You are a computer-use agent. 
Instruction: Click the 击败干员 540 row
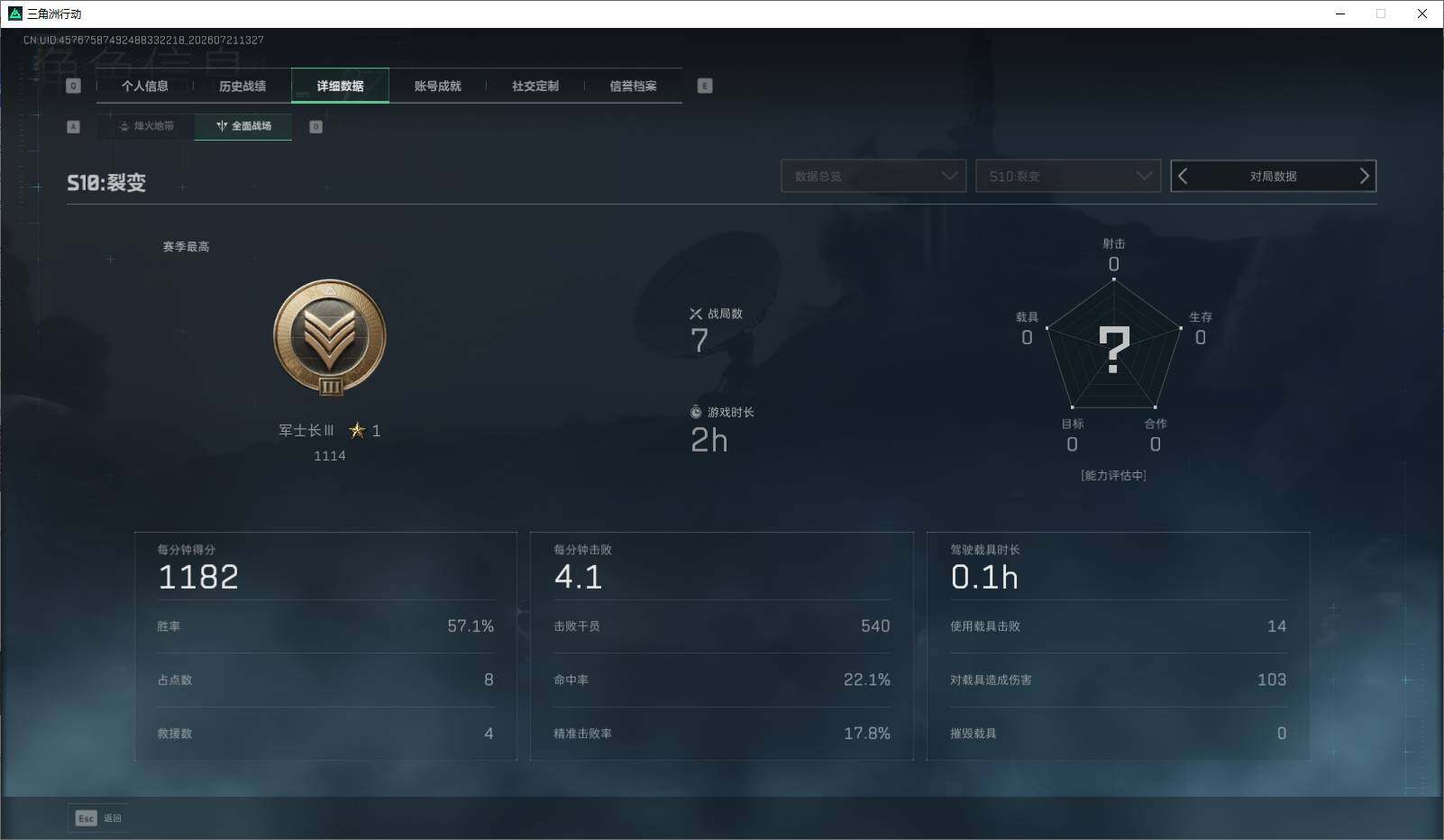click(x=722, y=626)
